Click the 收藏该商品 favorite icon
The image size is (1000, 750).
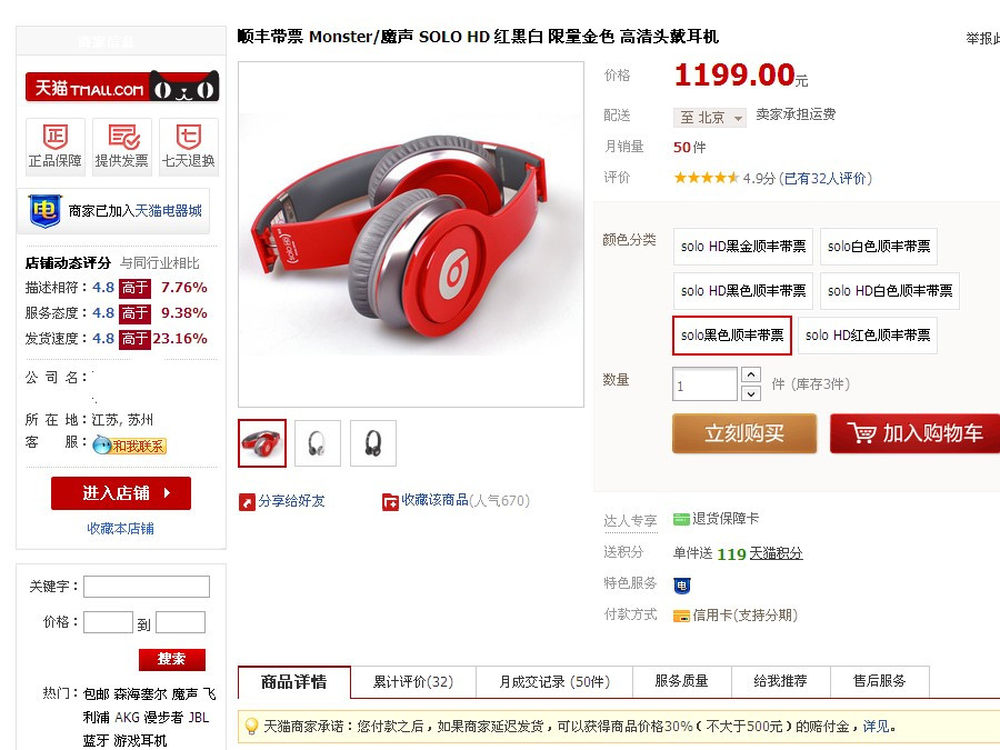[390, 502]
